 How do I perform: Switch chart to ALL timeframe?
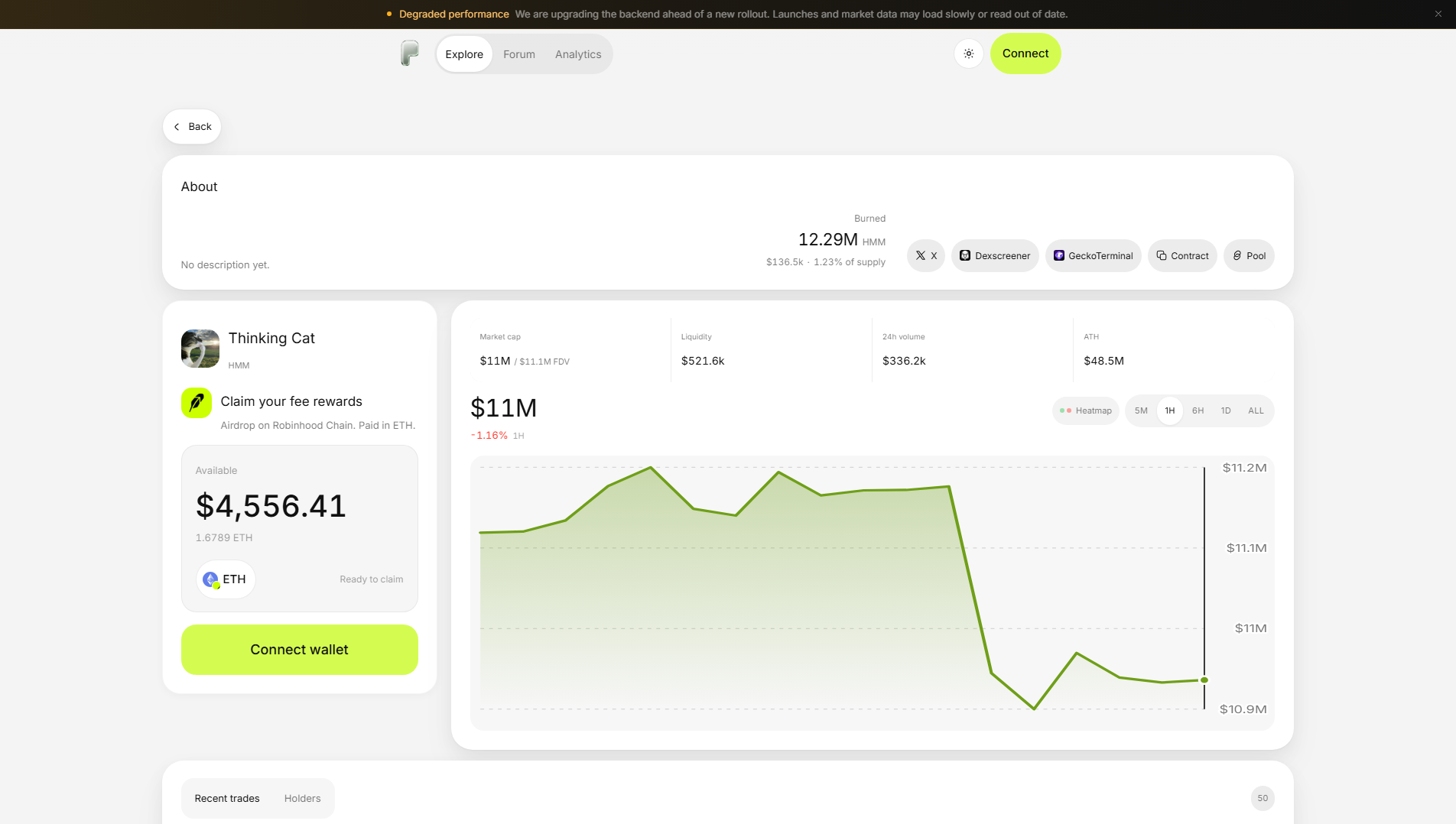(x=1256, y=410)
